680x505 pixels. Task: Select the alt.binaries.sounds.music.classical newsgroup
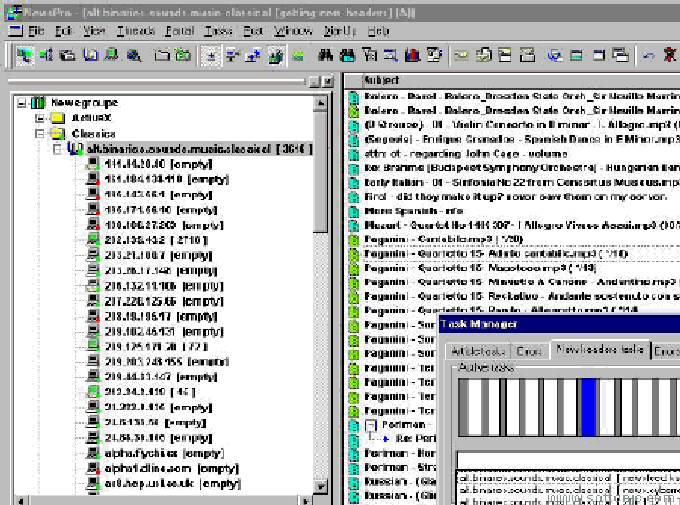point(199,149)
